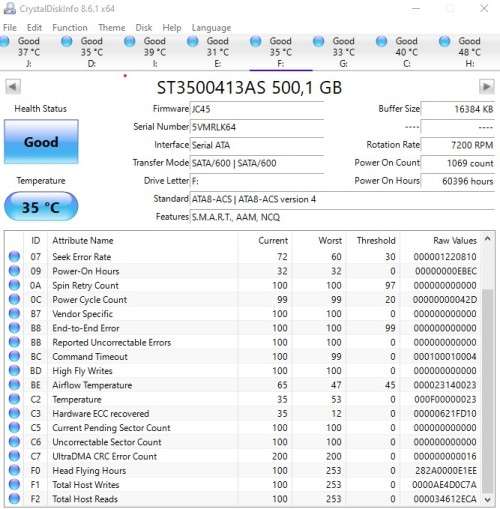Click Reported Uncorrectable Errors status icon

pyautogui.click(x=14, y=342)
